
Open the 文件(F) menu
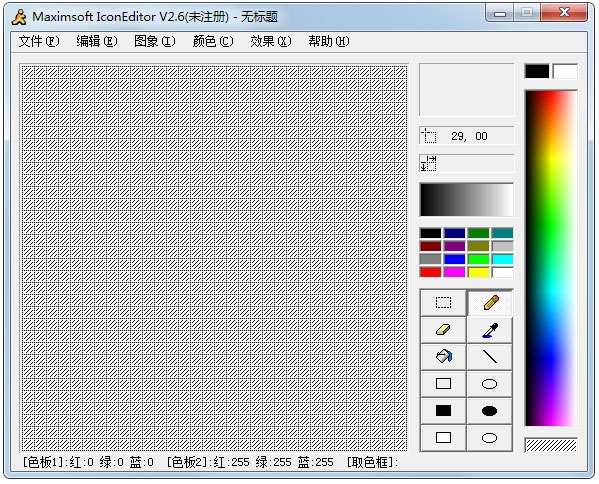39,41
